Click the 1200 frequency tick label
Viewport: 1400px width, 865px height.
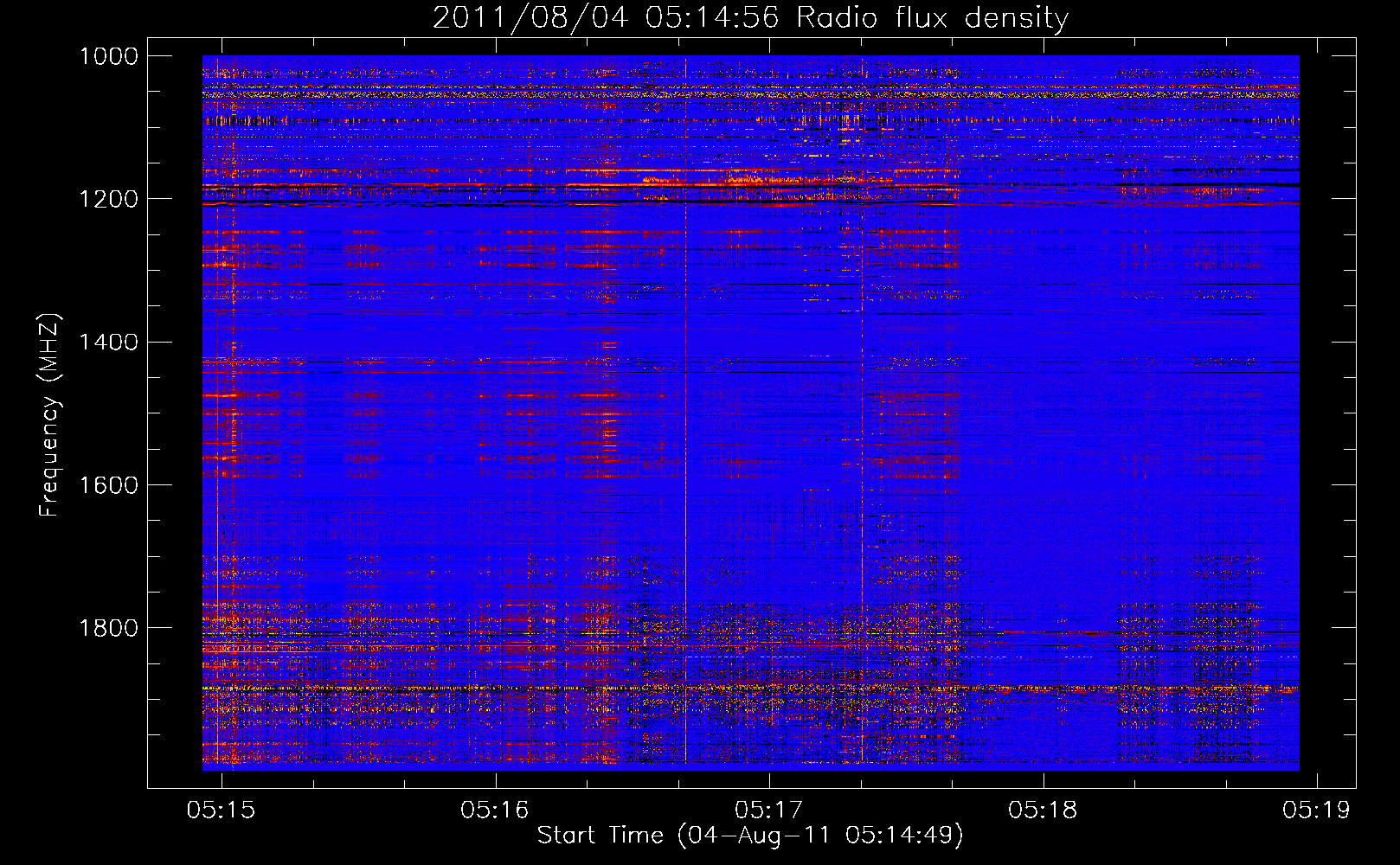tap(109, 199)
